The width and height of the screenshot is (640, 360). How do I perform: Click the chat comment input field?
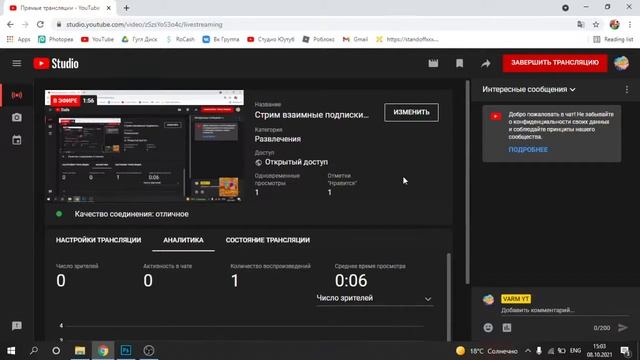point(564,310)
